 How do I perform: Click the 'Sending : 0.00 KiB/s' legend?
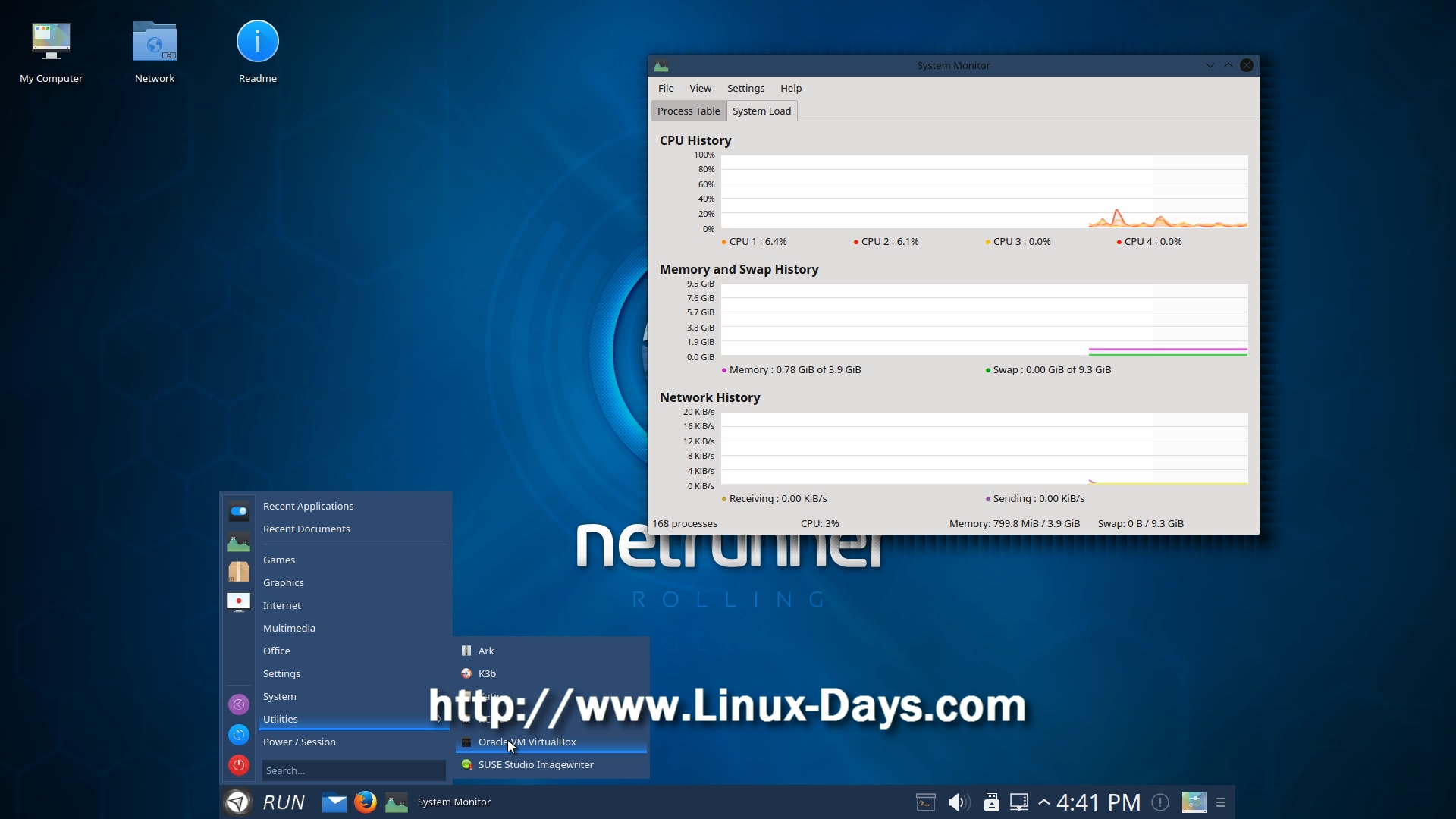pos(1035,499)
